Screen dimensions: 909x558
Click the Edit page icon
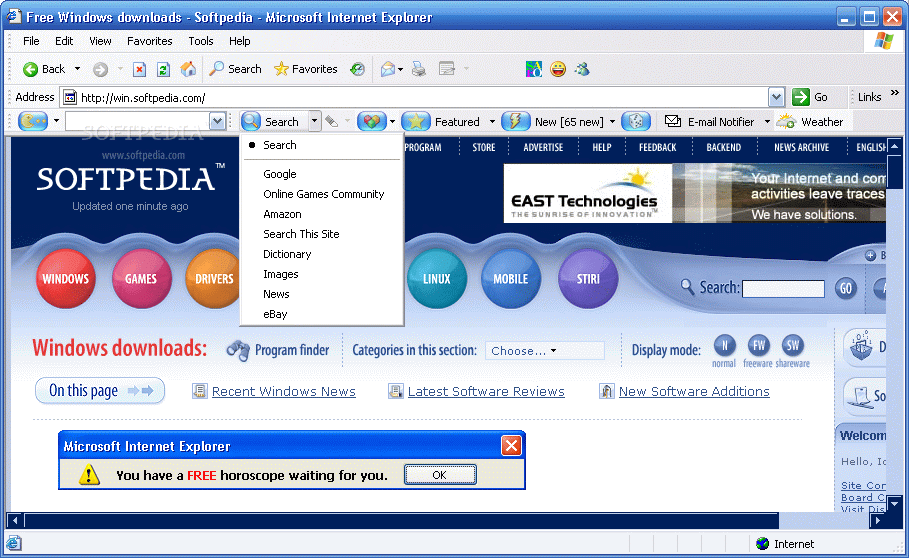pyautogui.click(x=446, y=70)
